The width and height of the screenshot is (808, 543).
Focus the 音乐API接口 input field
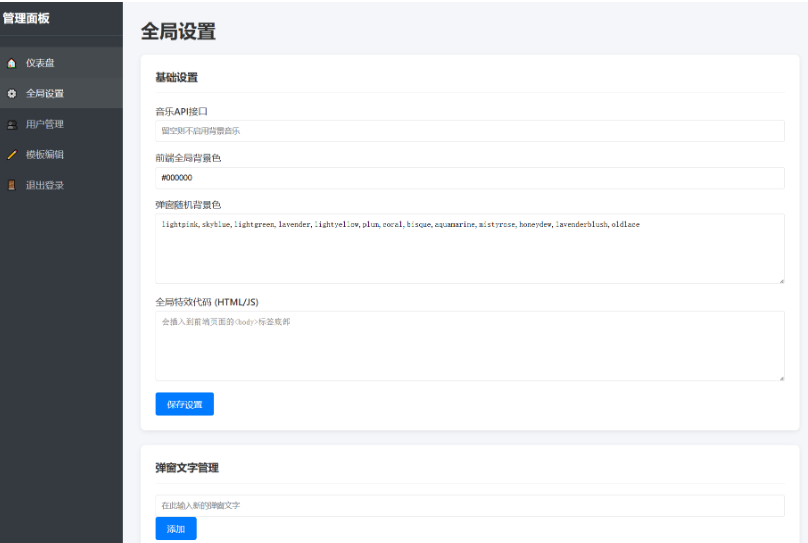click(x=470, y=131)
